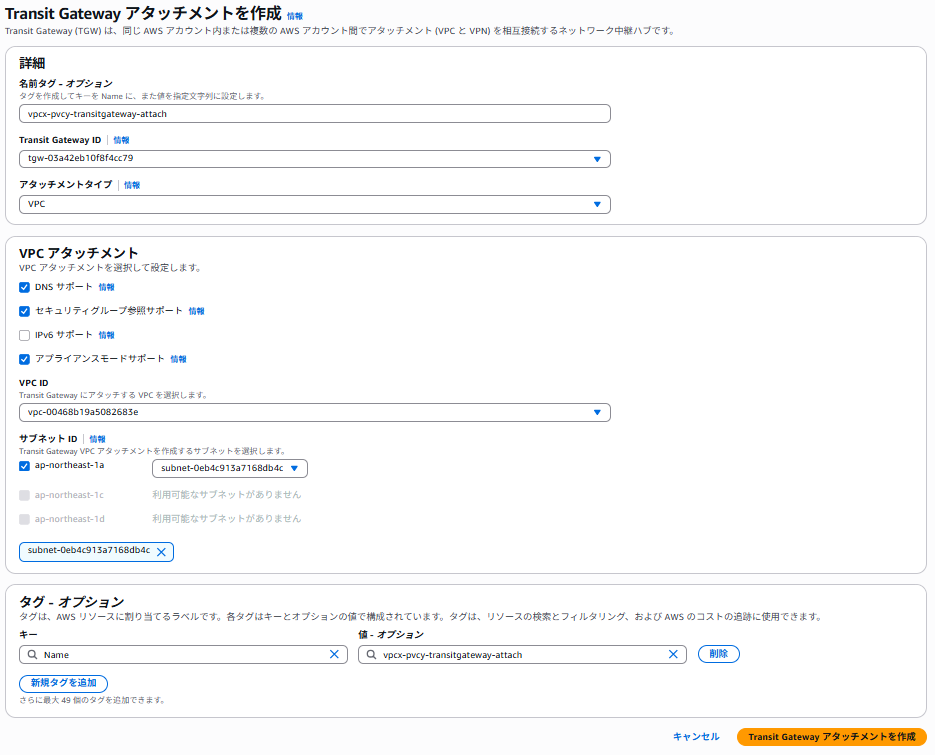Click the tag value field vpcx-pvcy-transitgateway-attach
The image size is (935, 755).
click(x=522, y=654)
